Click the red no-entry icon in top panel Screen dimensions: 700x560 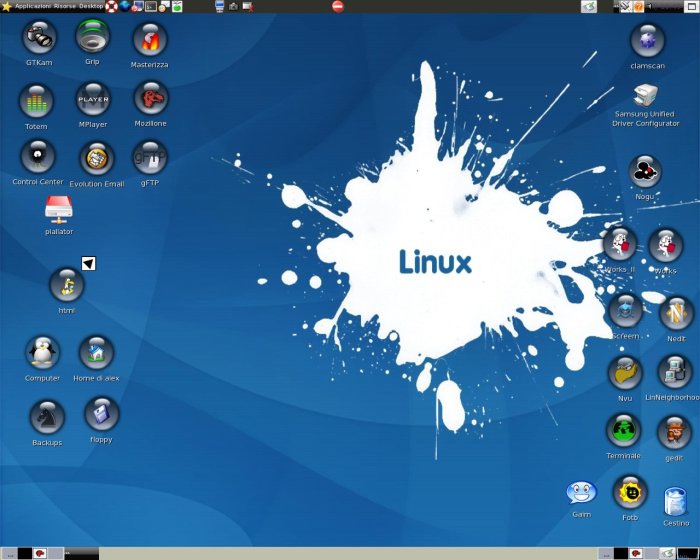point(338,6)
